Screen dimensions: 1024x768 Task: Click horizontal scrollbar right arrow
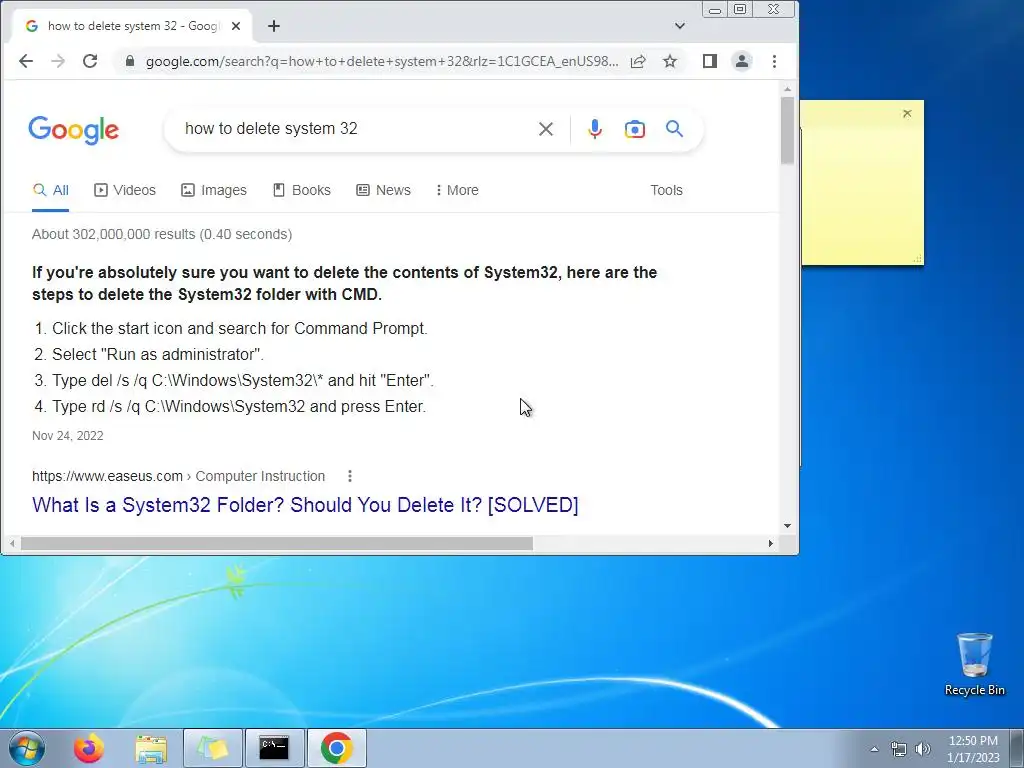771,543
